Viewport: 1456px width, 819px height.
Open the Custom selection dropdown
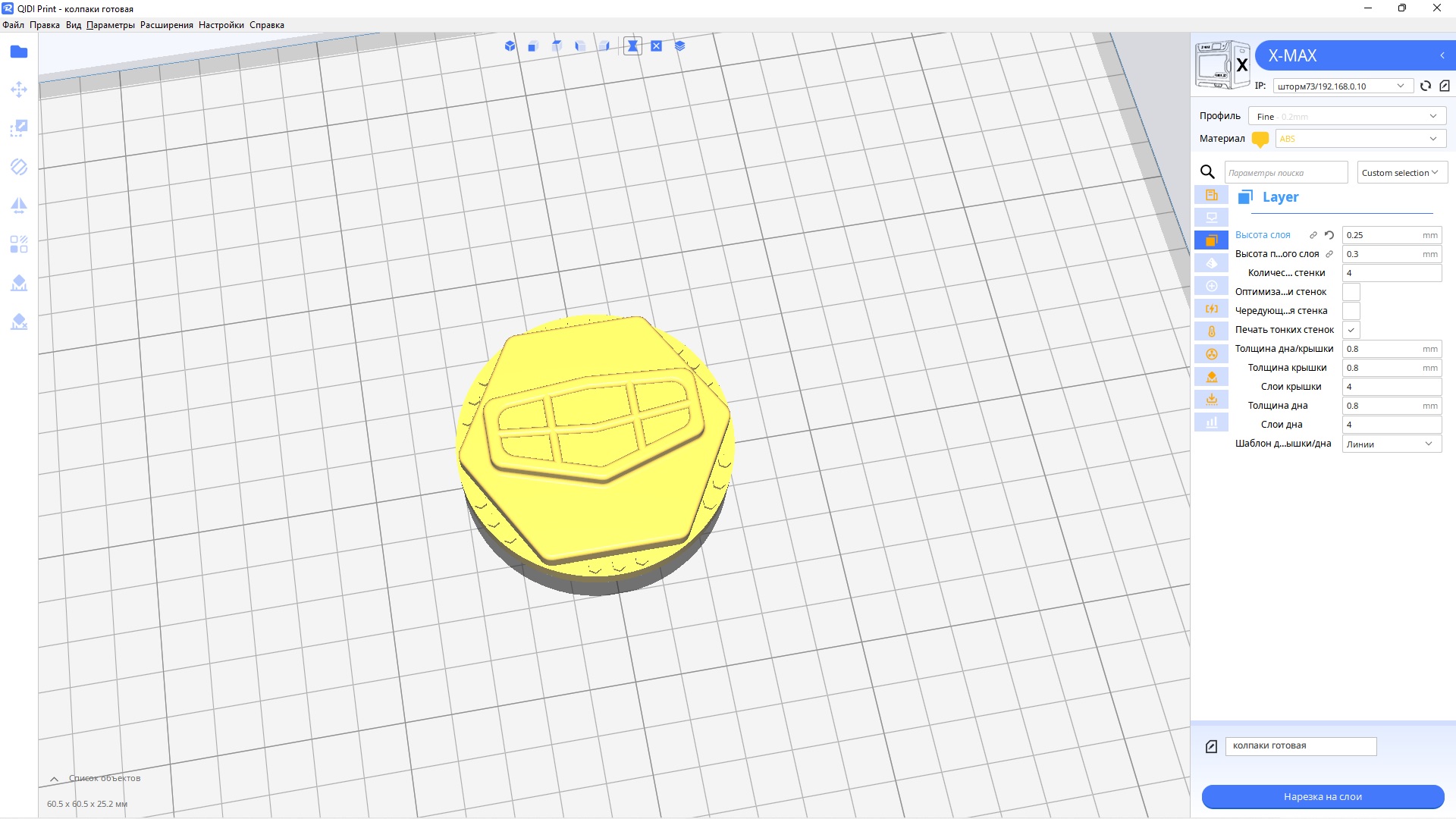pyautogui.click(x=1402, y=172)
